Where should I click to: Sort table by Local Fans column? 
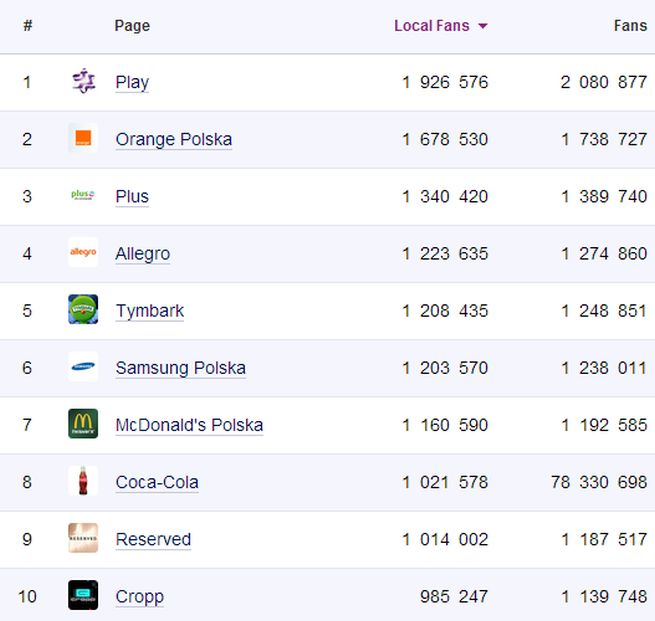point(431,26)
